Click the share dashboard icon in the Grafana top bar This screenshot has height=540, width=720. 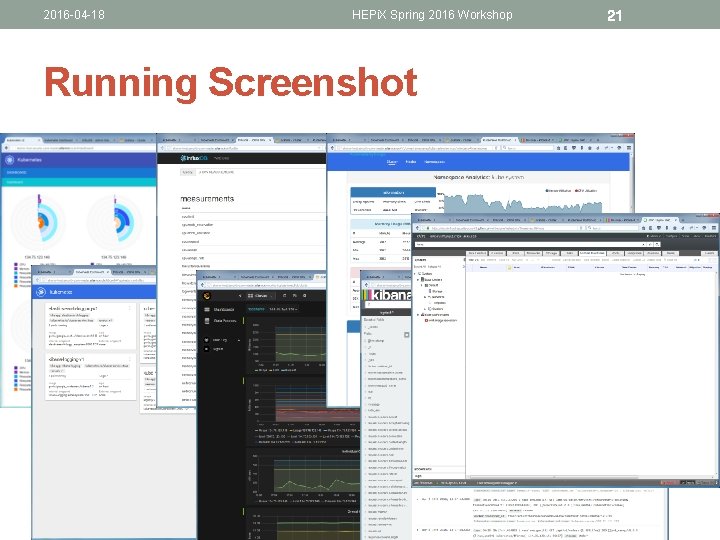point(284,296)
